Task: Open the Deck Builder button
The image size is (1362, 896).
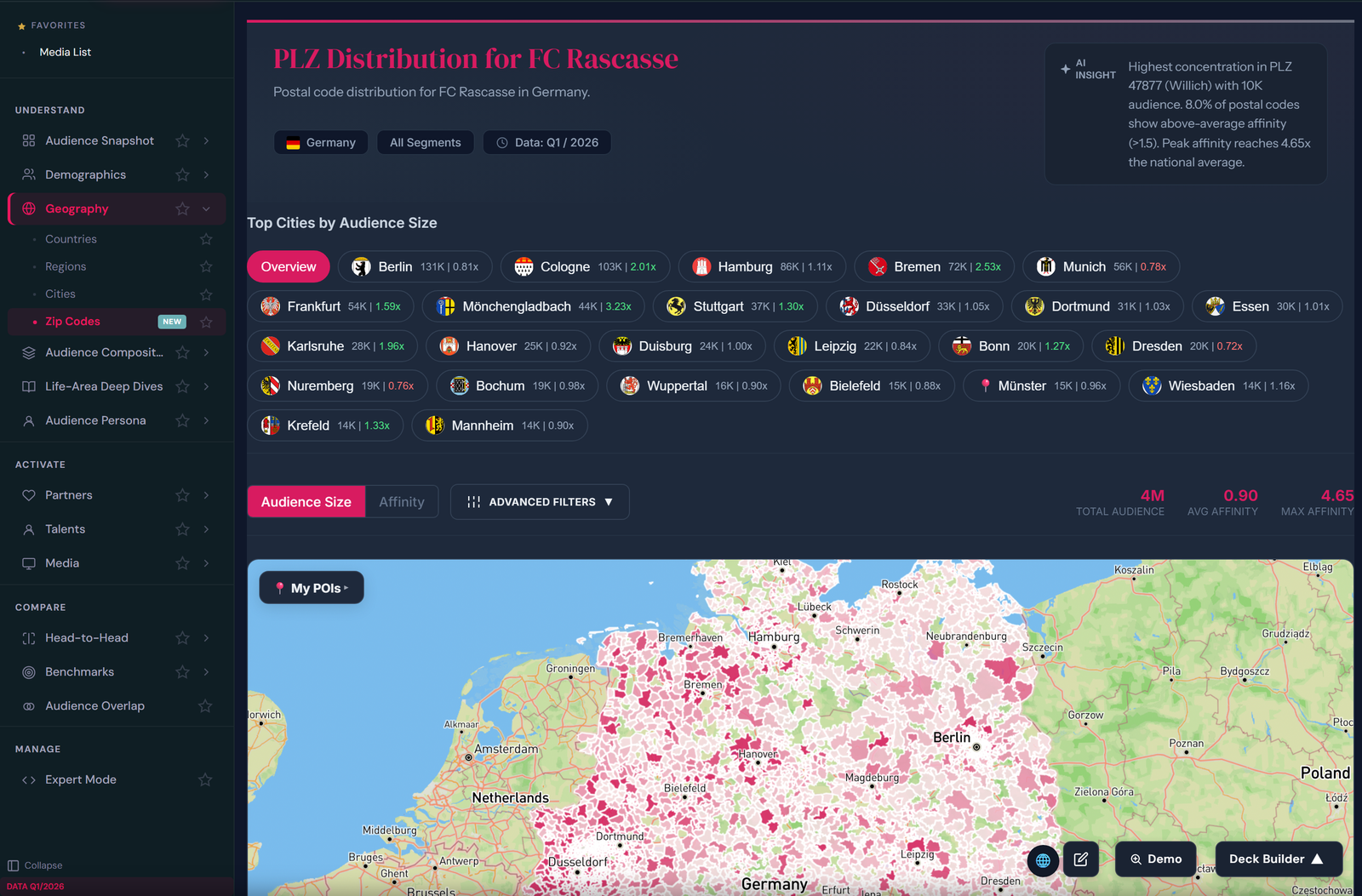Action: (x=1279, y=859)
